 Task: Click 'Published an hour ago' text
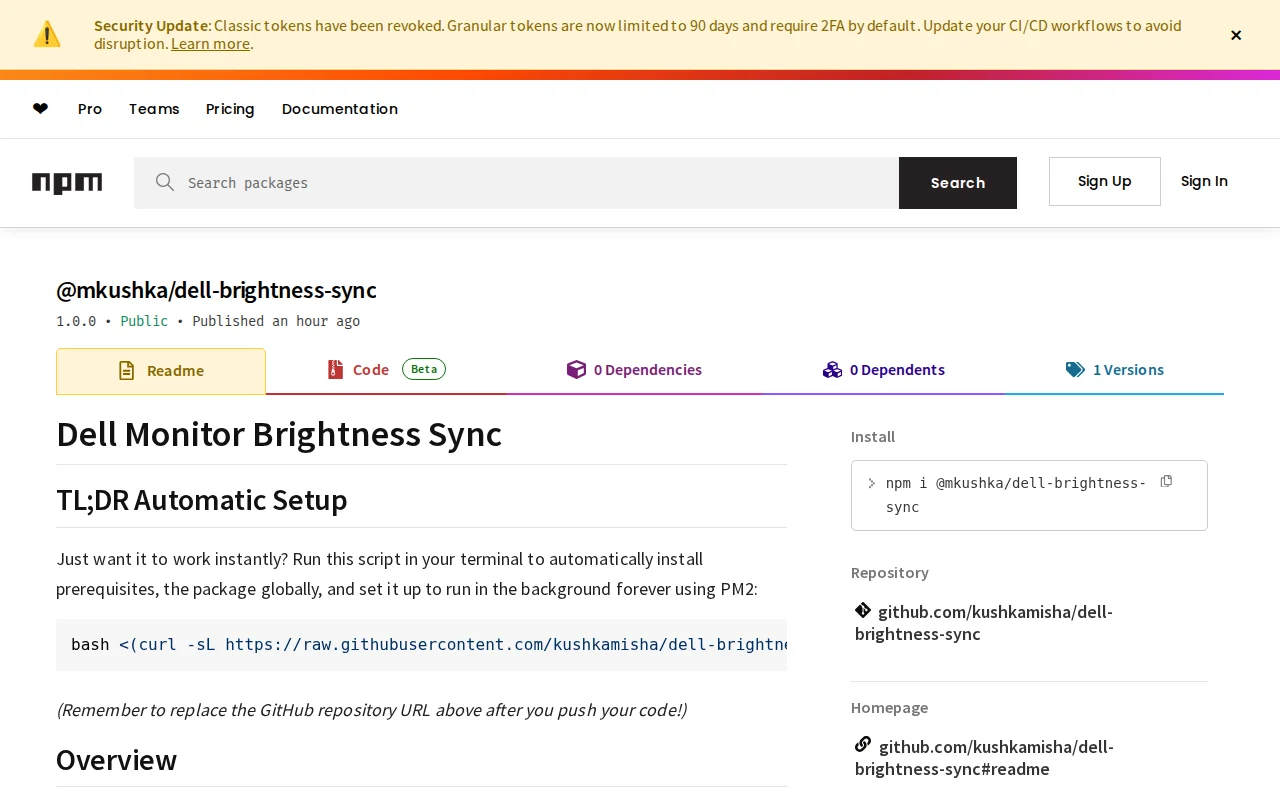tap(276, 321)
